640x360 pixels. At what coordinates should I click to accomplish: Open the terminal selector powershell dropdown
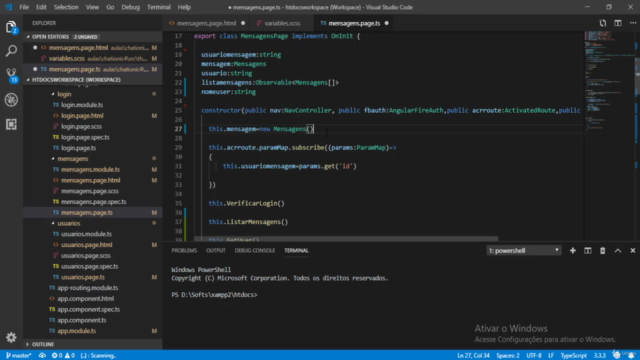click(524, 251)
